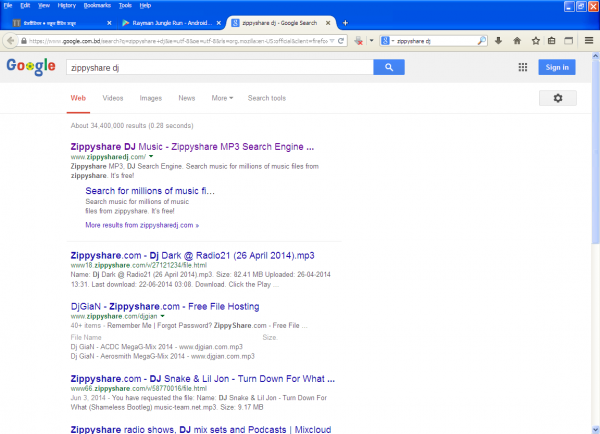Image resolution: width=600 pixels, height=434 pixels.
Task: Open the Google apps grid
Action: pos(523,67)
